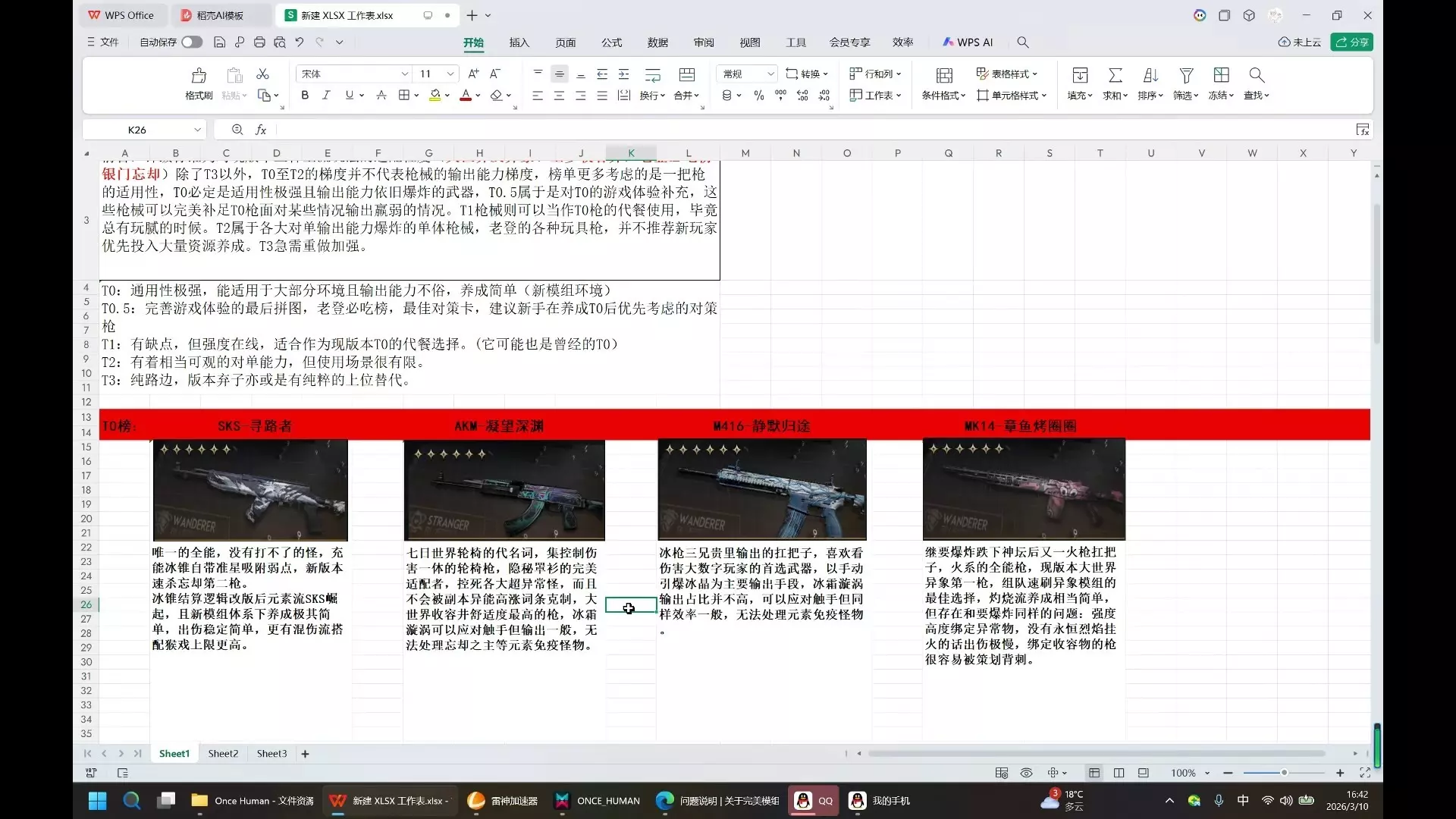This screenshot has height=819, width=1456.
Task: Click the zoom icon beside formula bar
Action: click(237, 130)
